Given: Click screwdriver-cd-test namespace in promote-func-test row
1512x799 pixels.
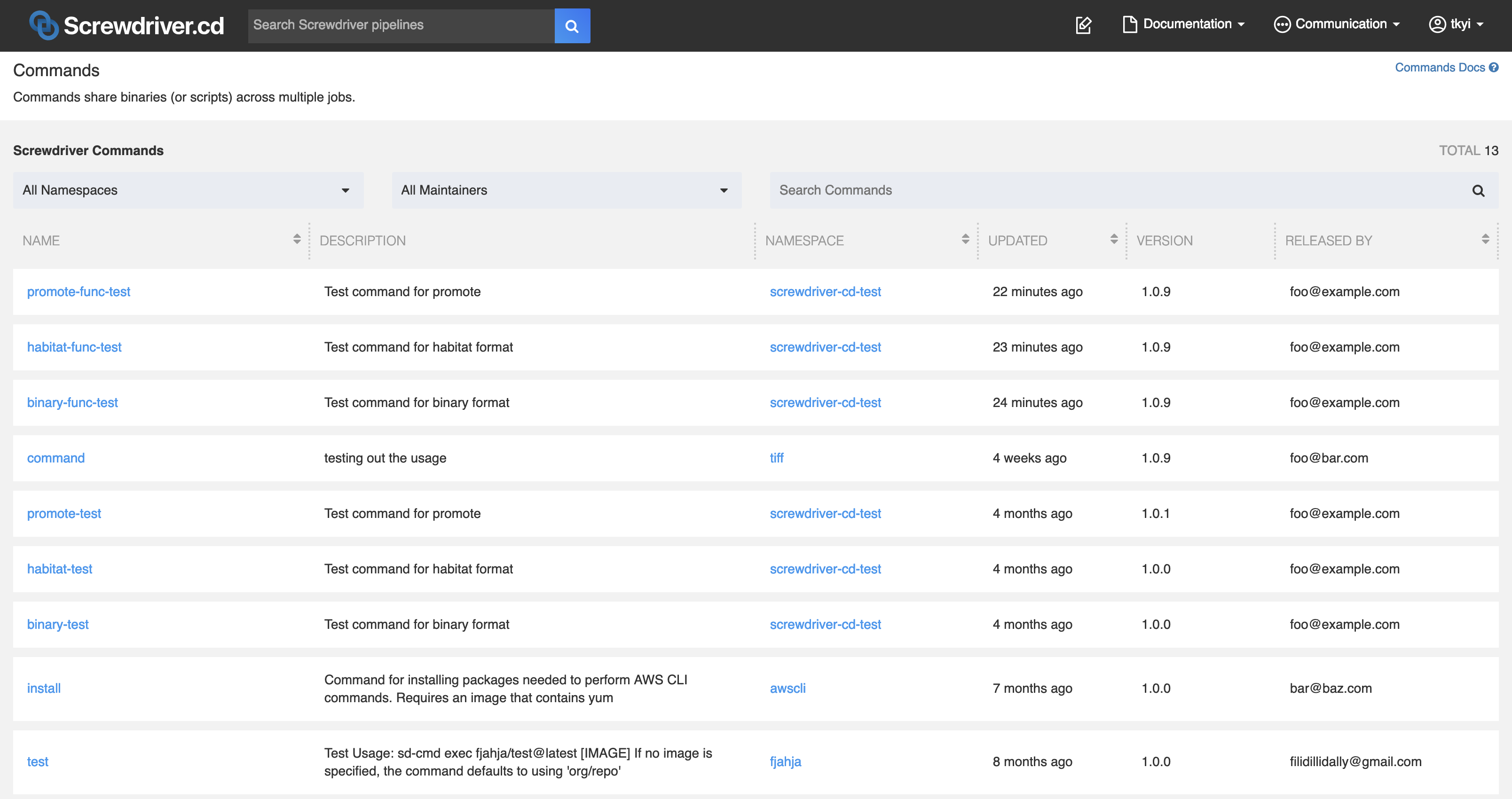Looking at the screenshot, I should point(825,291).
